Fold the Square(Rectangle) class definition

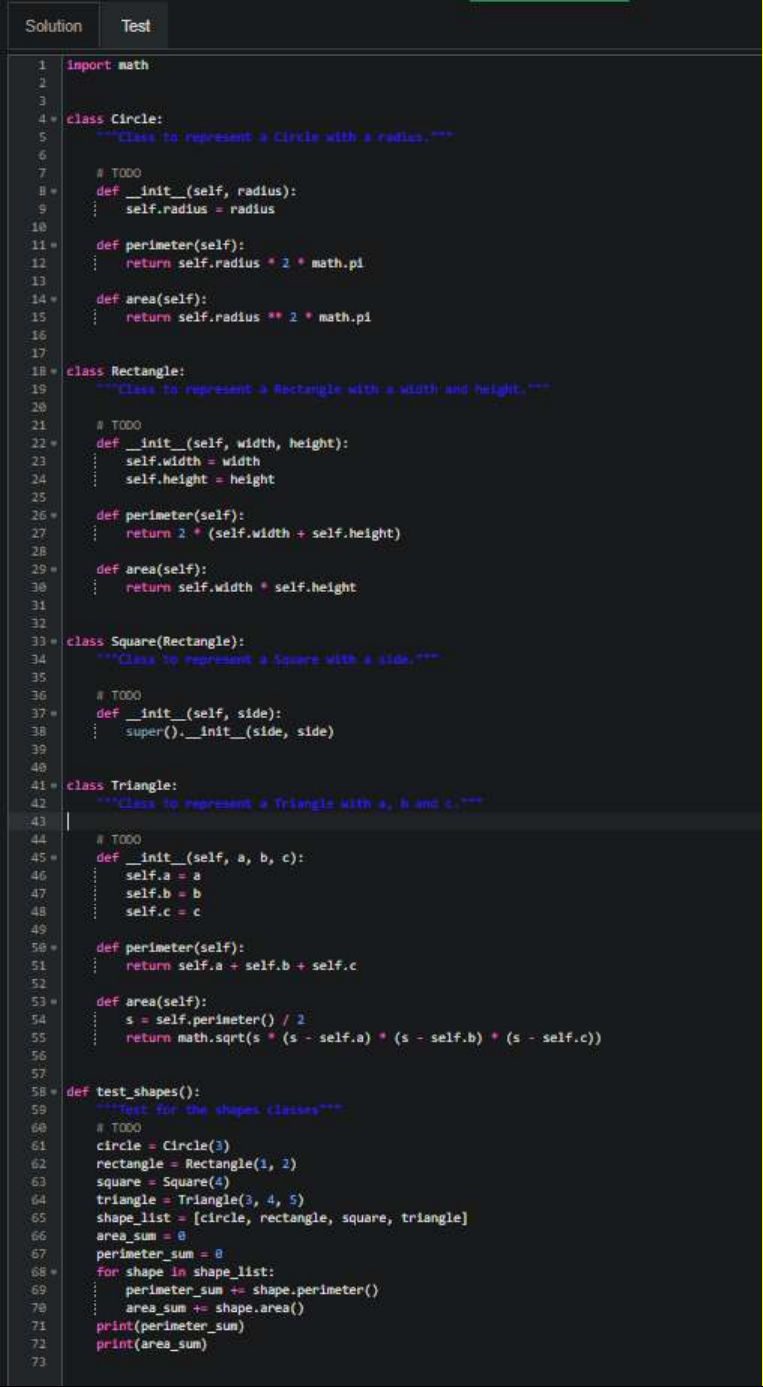click(53, 642)
